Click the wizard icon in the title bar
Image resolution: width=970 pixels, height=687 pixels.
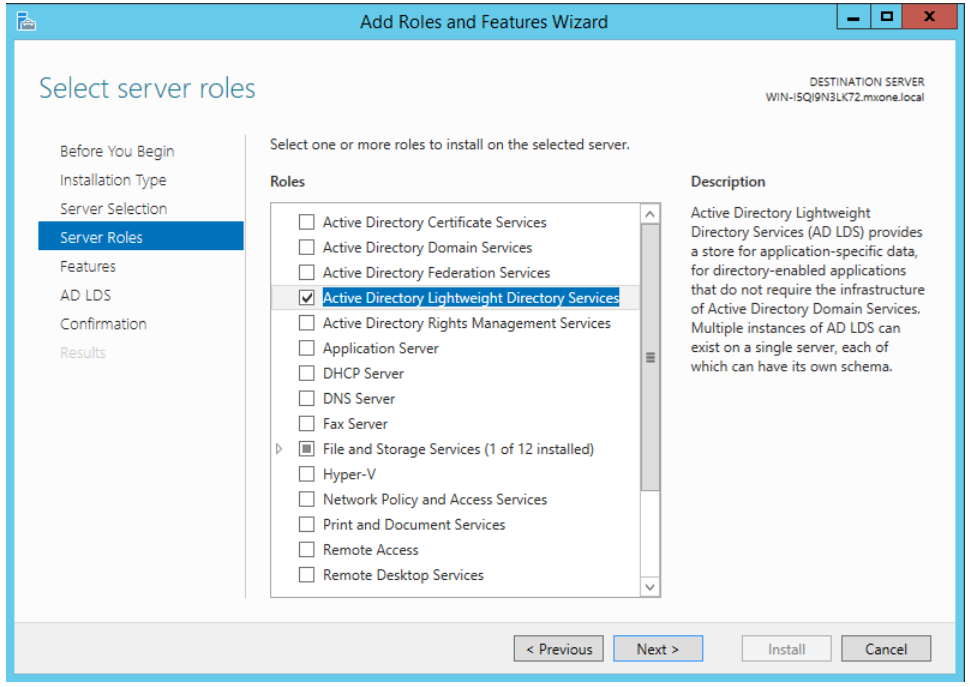pos(27,20)
